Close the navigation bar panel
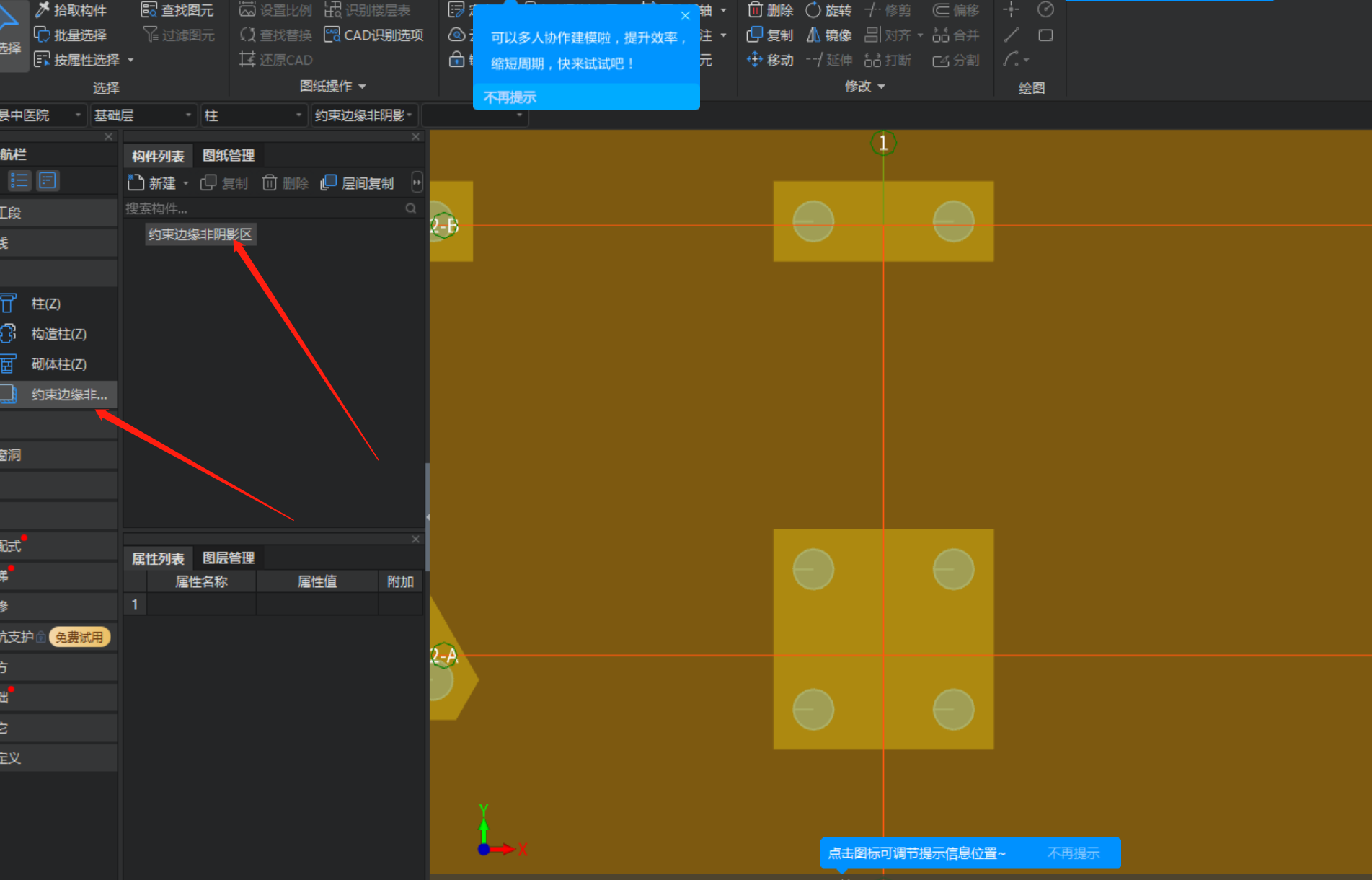 (x=109, y=136)
